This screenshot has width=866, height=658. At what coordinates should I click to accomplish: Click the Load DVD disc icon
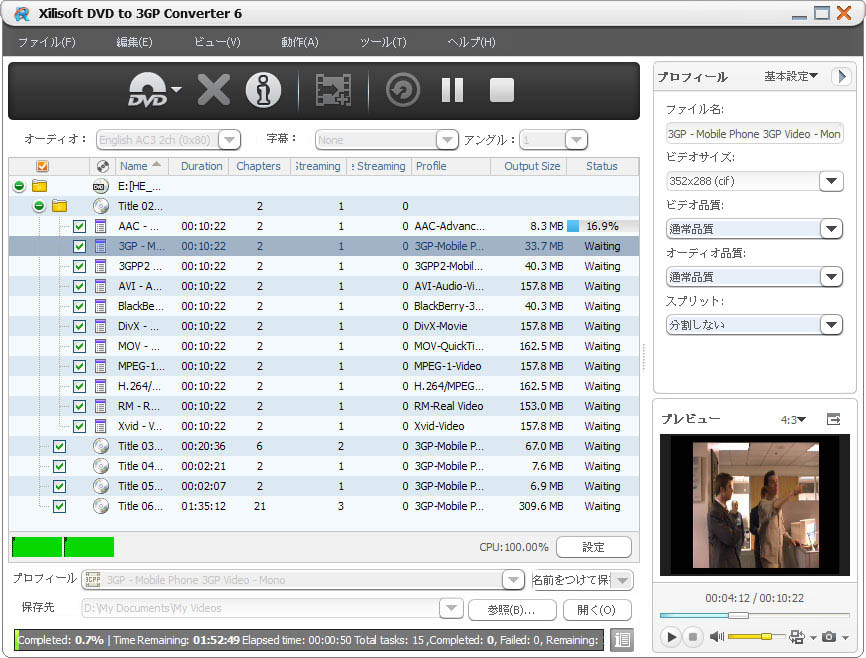click(147, 91)
